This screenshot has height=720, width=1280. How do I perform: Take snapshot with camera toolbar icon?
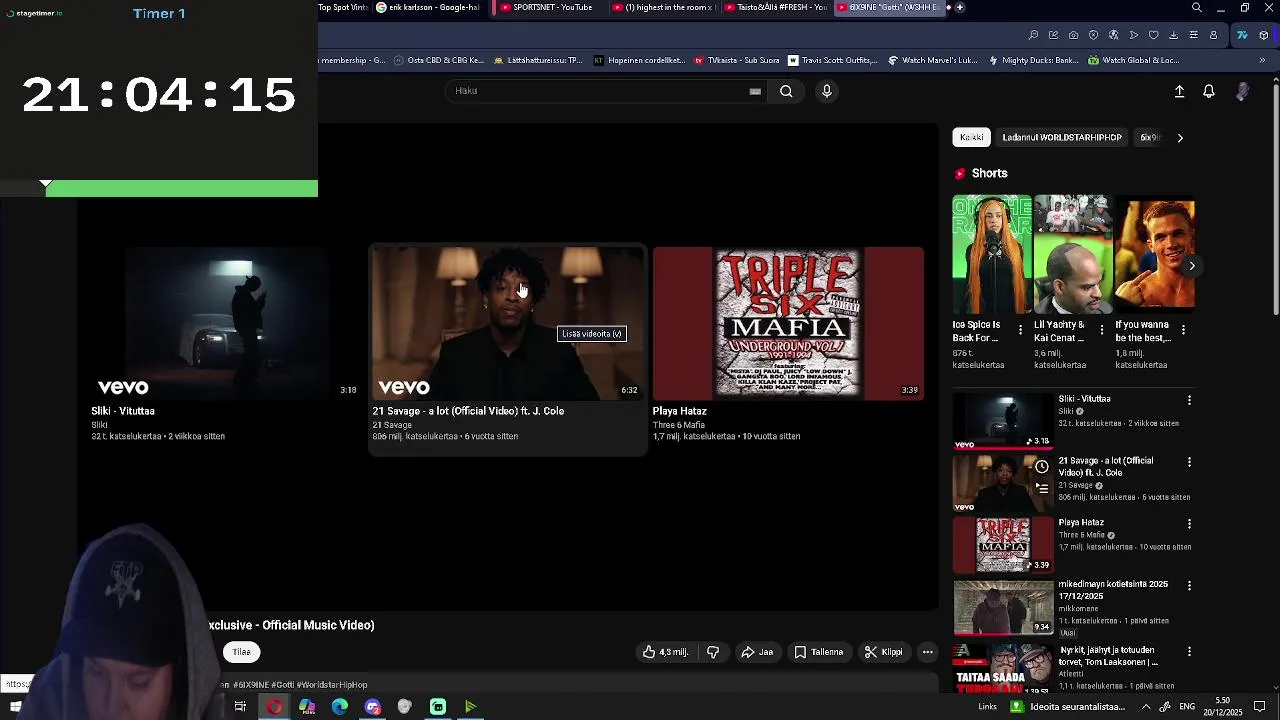click(1073, 35)
